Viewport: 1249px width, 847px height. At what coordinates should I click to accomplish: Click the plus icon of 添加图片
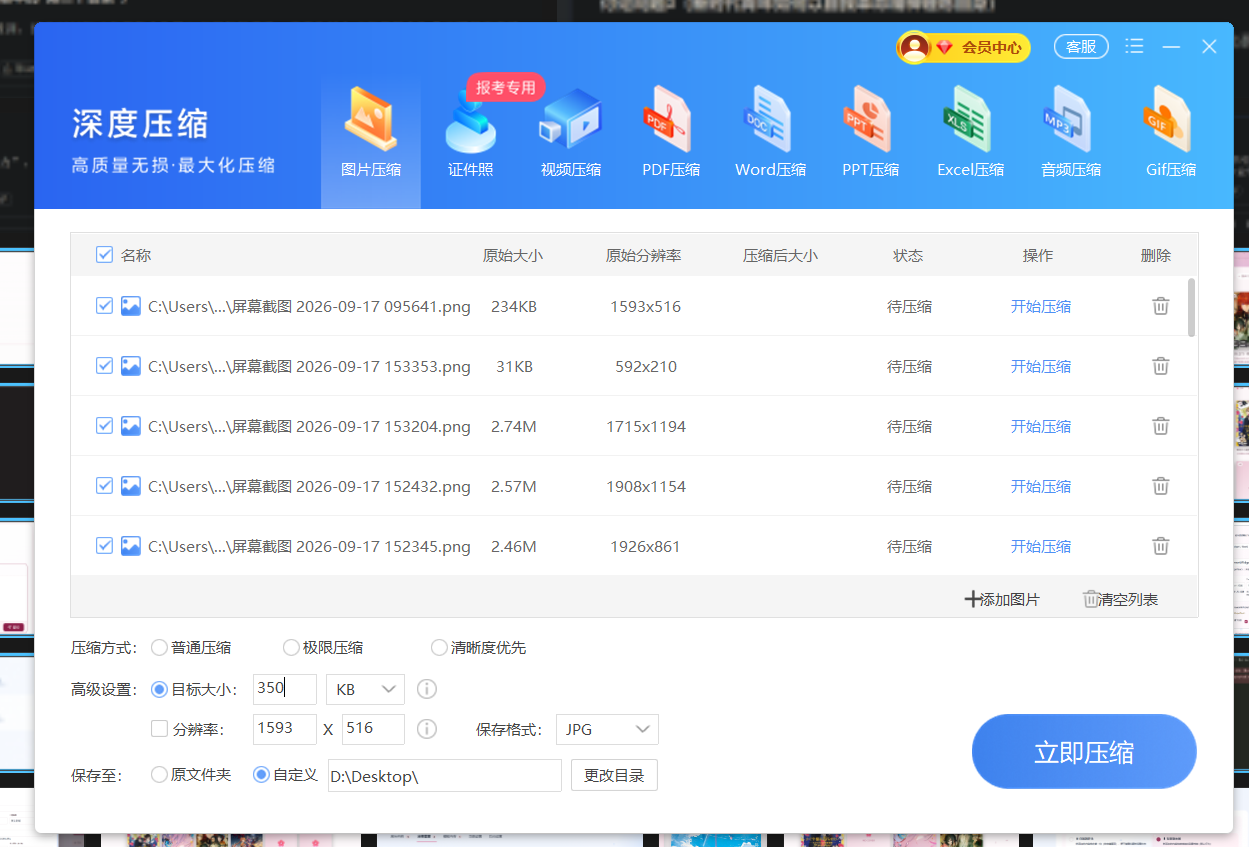[972, 599]
